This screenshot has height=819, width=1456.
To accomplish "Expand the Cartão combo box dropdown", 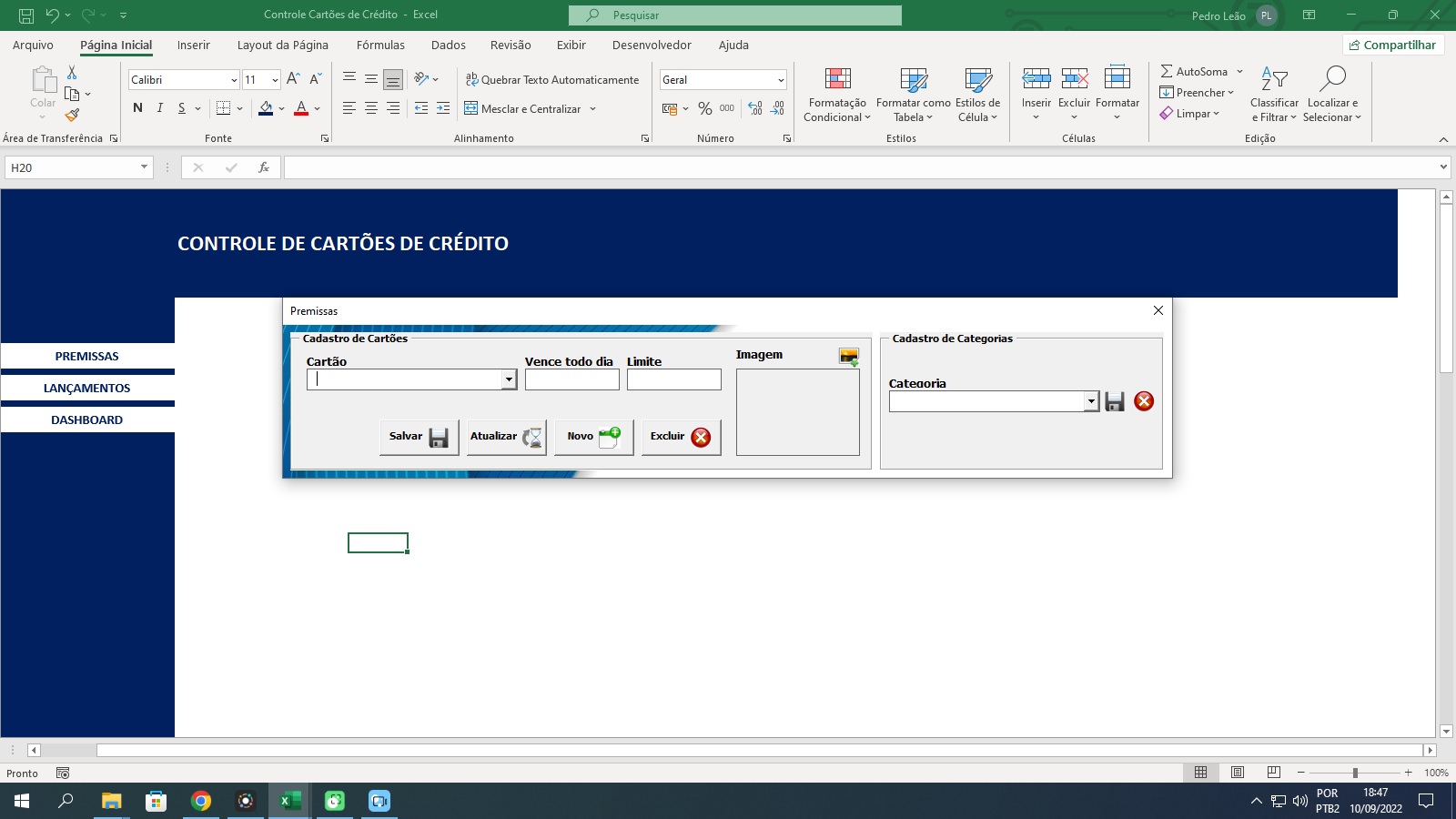I will pos(509,379).
